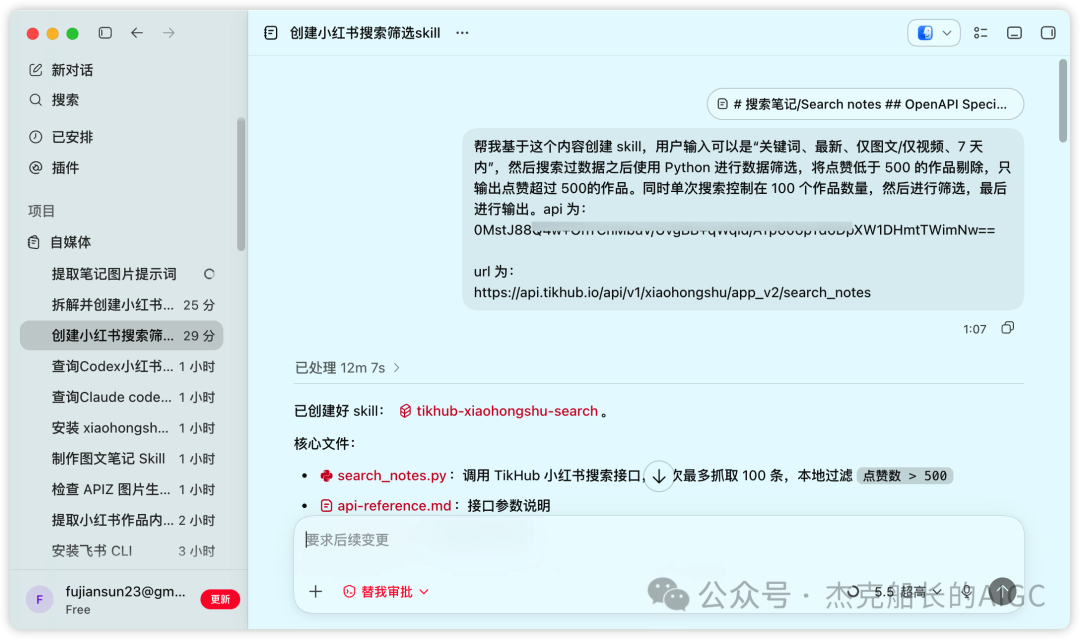Click the 1:07 message timestamp
1080x639 pixels.
[x=975, y=329]
